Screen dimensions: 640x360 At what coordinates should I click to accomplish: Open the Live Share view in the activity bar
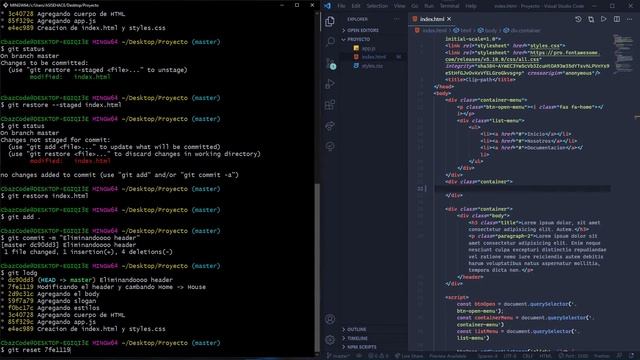[x=330, y=126]
